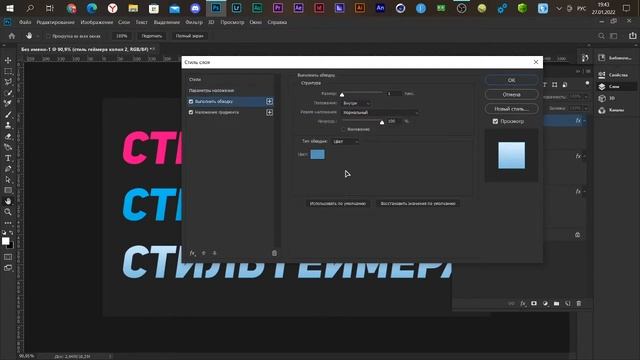
Task: Select the Eraser tool
Action: point(8,136)
